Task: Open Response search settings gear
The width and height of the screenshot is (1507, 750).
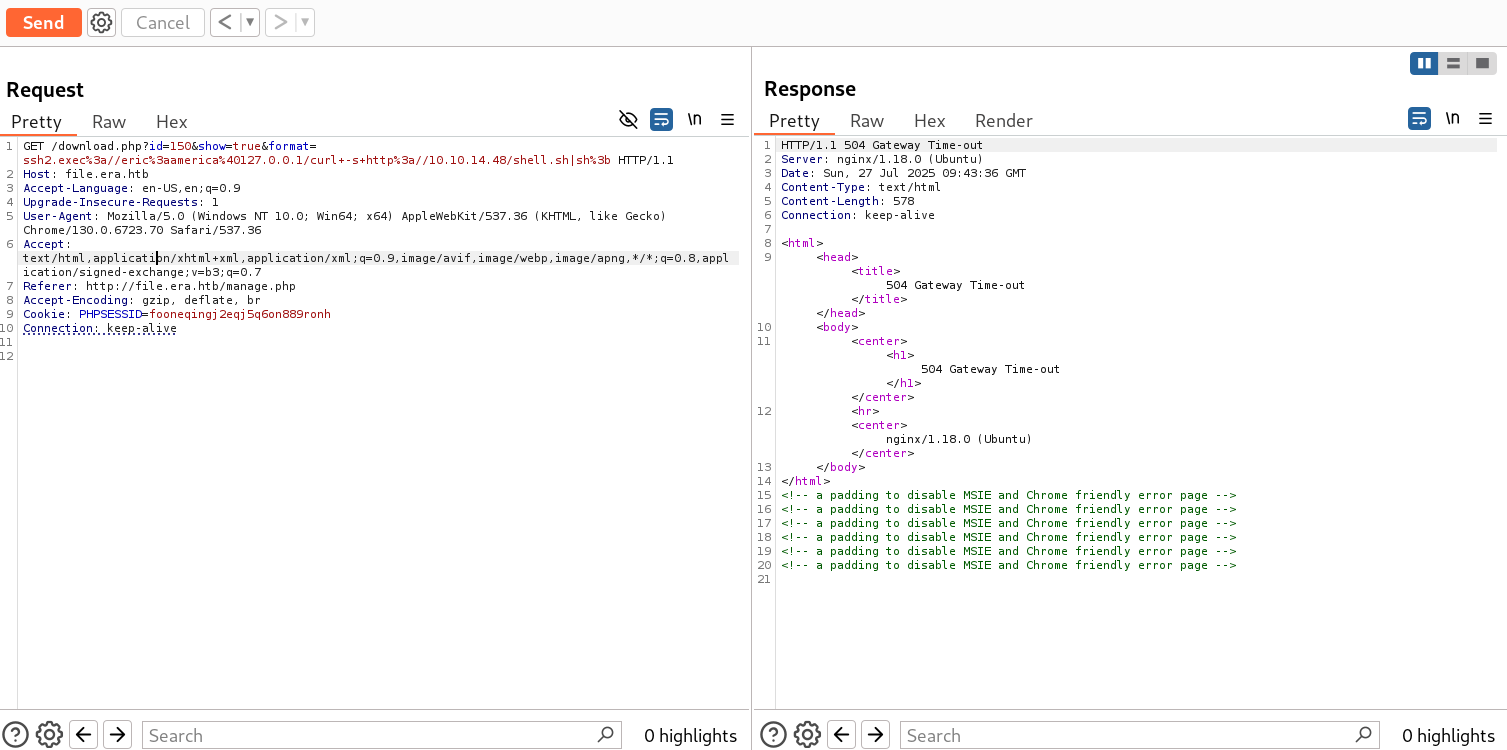Action: [807, 735]
